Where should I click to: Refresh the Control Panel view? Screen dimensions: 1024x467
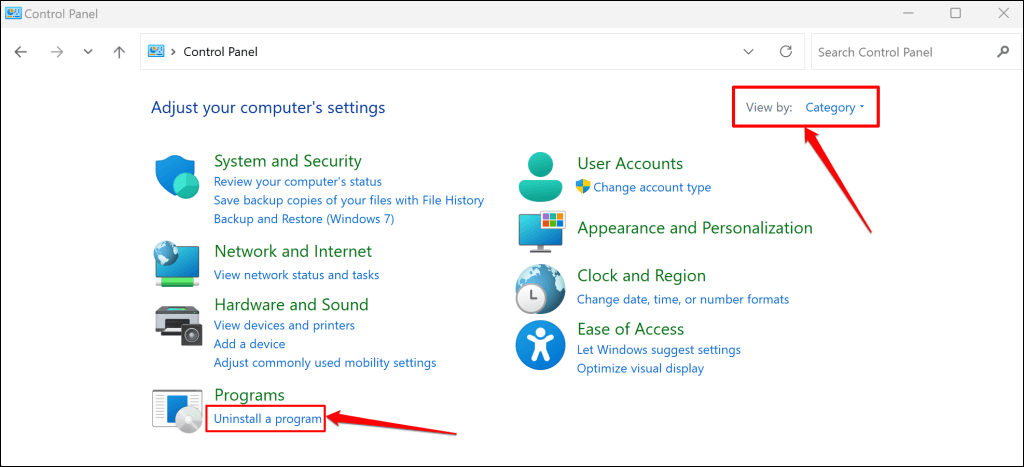point(786,52)
